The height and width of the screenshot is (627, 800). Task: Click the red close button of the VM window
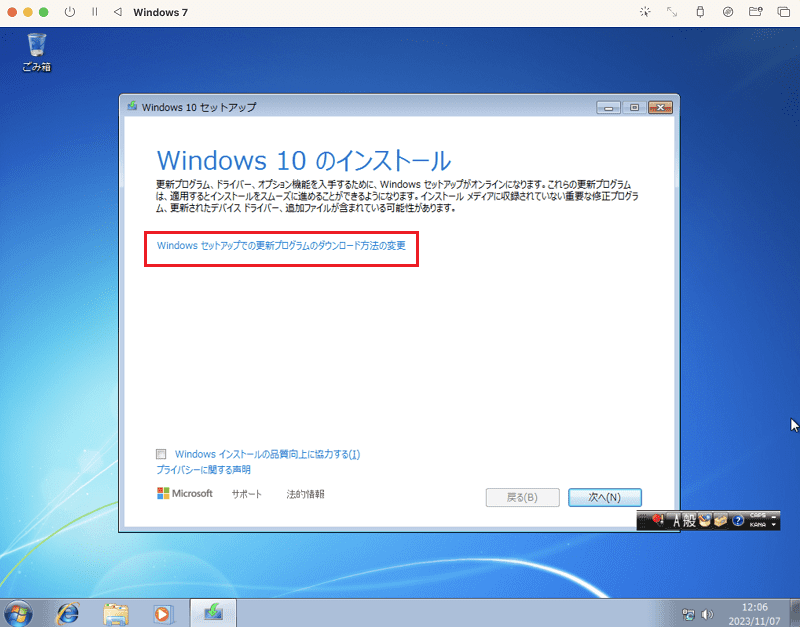(x=12, y=12)
